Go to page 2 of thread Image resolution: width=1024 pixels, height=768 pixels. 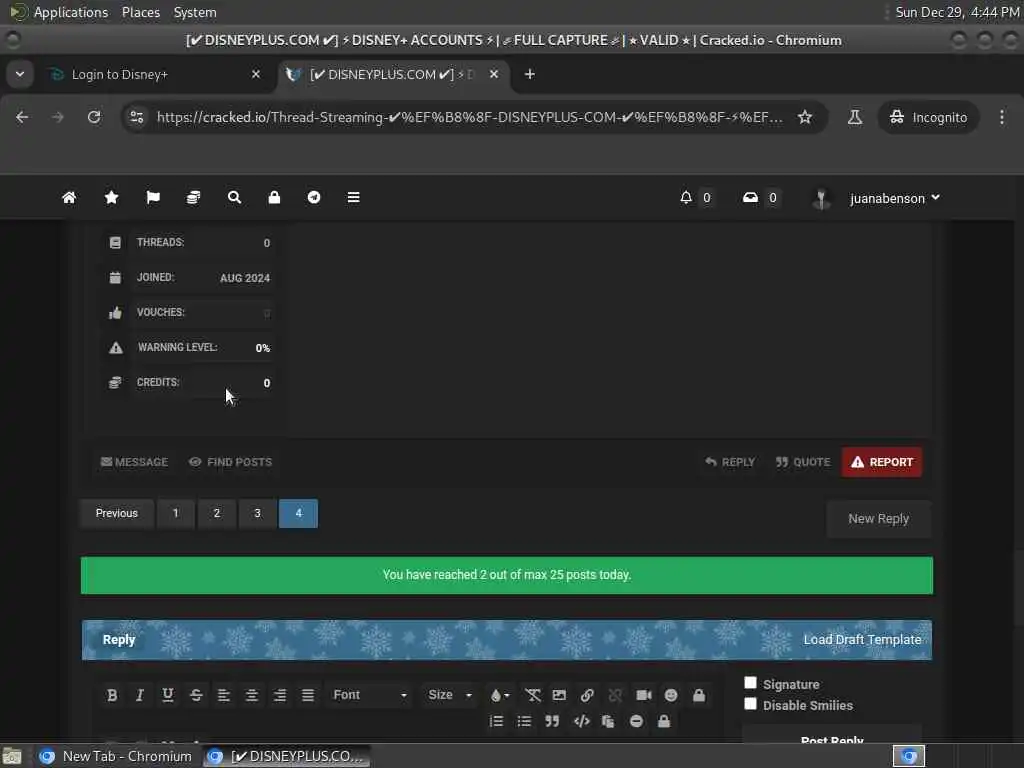[x=217, y=513]
